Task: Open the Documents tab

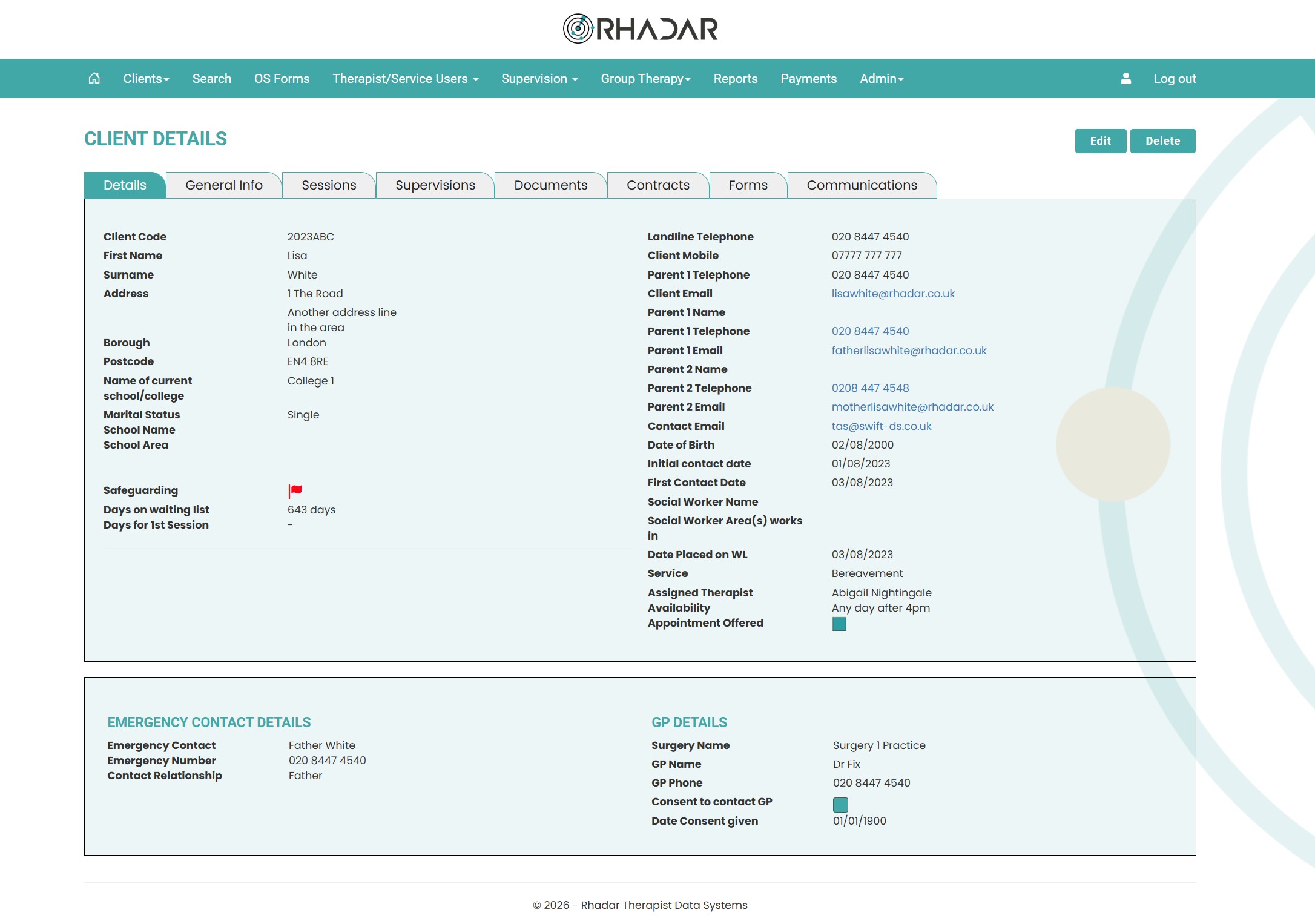Action: pyautogui.click(x=551, y=185)
